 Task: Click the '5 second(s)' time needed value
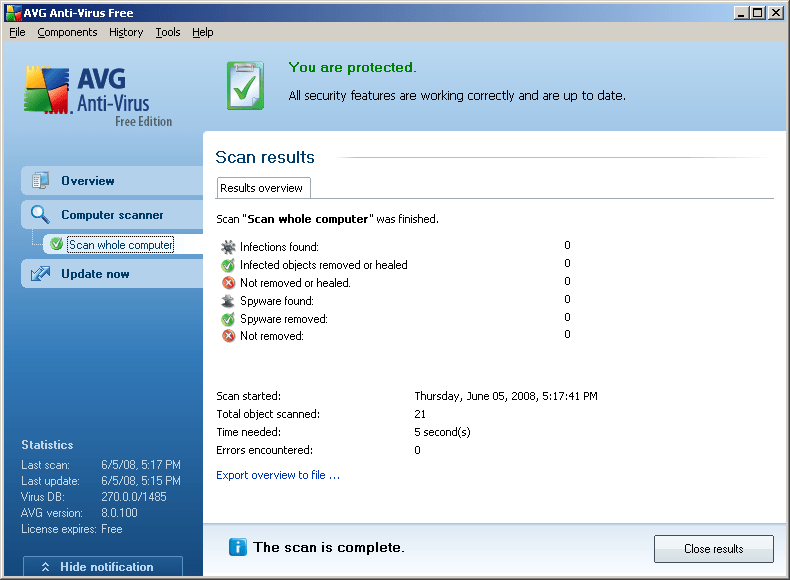(x=442, y=432)
